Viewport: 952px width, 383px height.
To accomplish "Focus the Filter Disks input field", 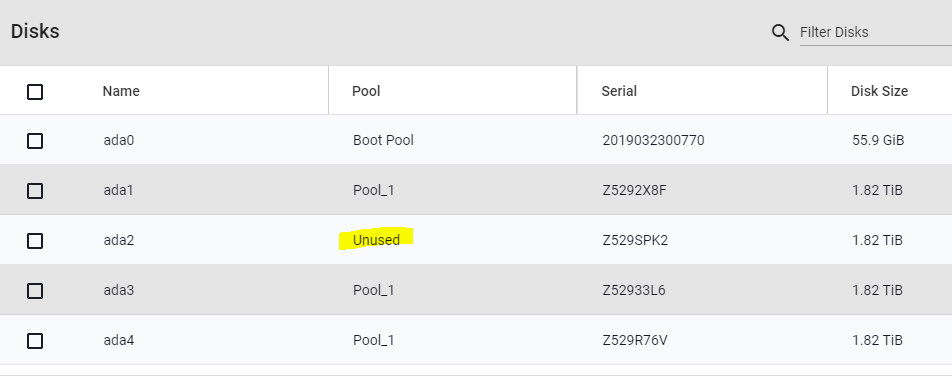I will pos(876,32).
